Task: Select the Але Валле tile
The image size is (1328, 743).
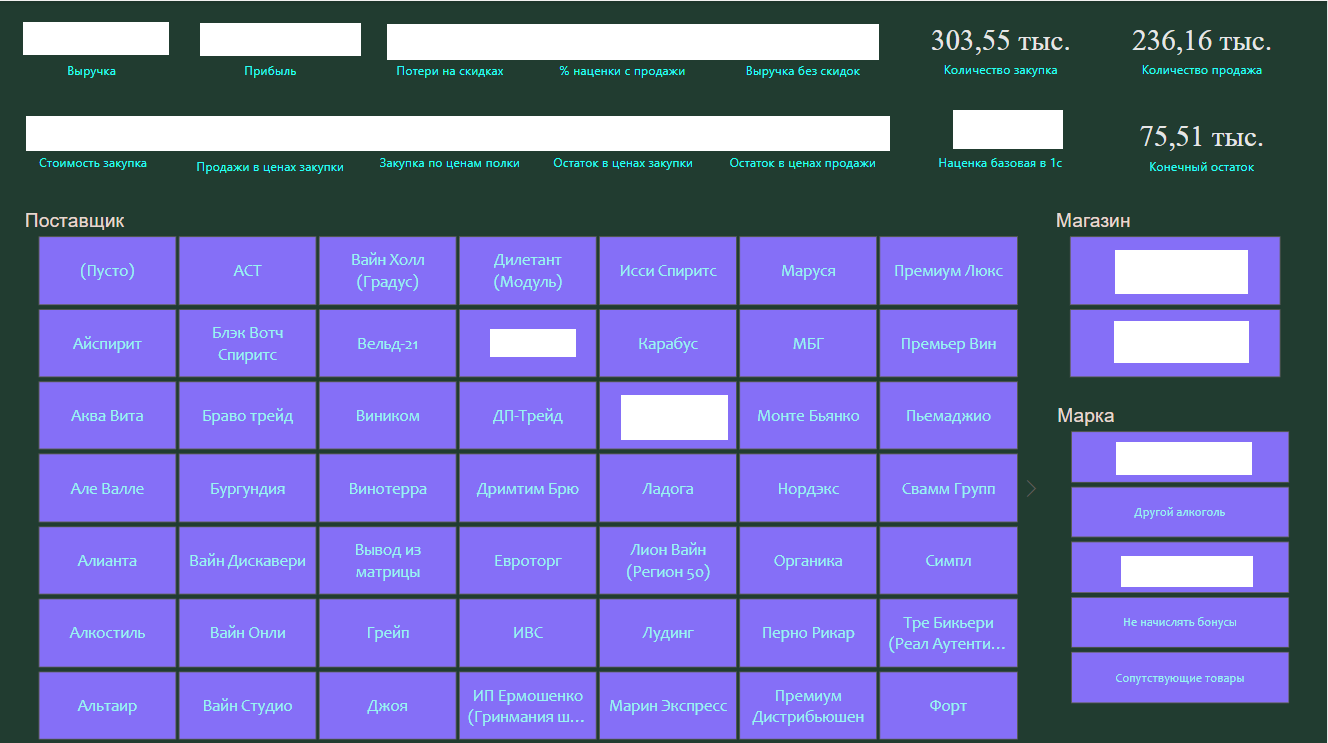Action: coord(107,488)
